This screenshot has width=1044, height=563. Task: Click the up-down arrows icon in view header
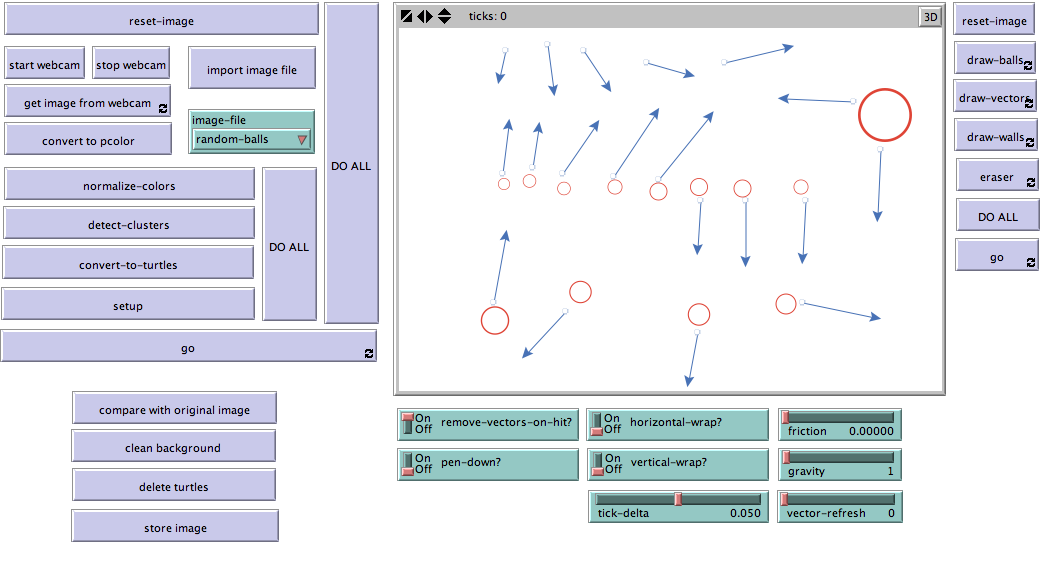tap(444, 16)
